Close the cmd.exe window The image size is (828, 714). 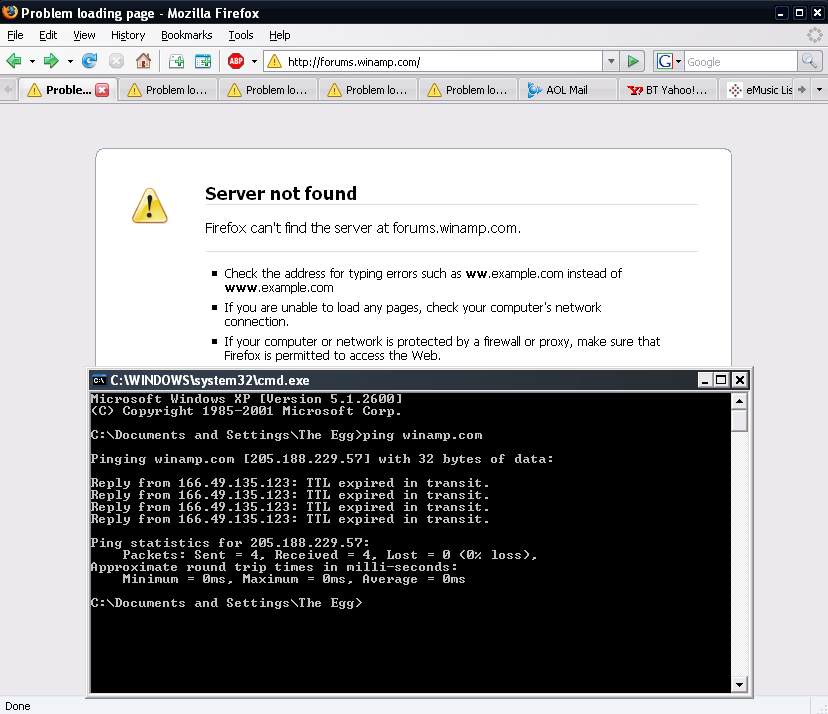[740, 380]
